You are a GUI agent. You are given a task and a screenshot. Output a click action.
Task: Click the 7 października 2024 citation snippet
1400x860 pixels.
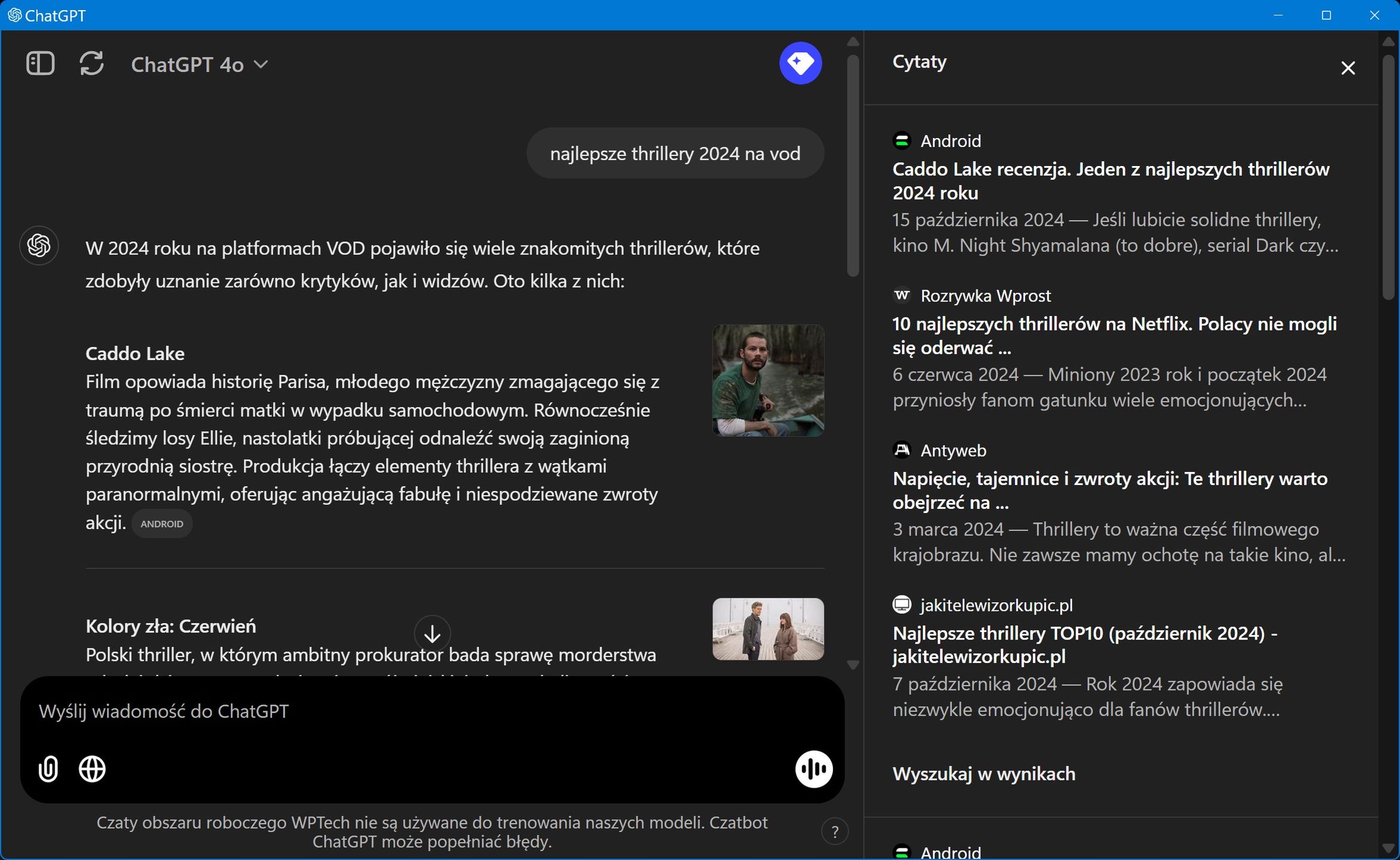(1088, 697)
